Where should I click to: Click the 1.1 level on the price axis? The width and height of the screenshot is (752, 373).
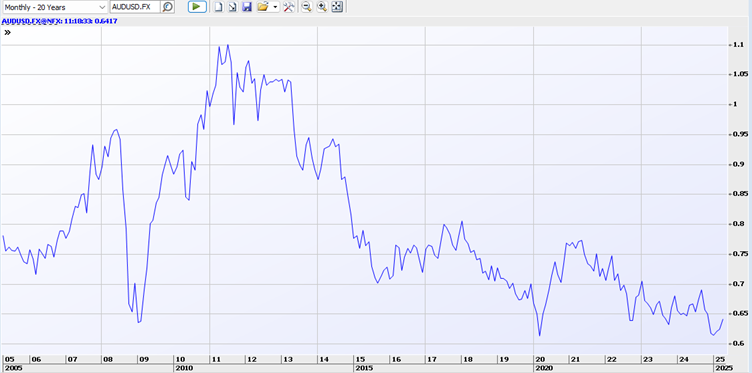pyautogui.click(x=737, y=45)
